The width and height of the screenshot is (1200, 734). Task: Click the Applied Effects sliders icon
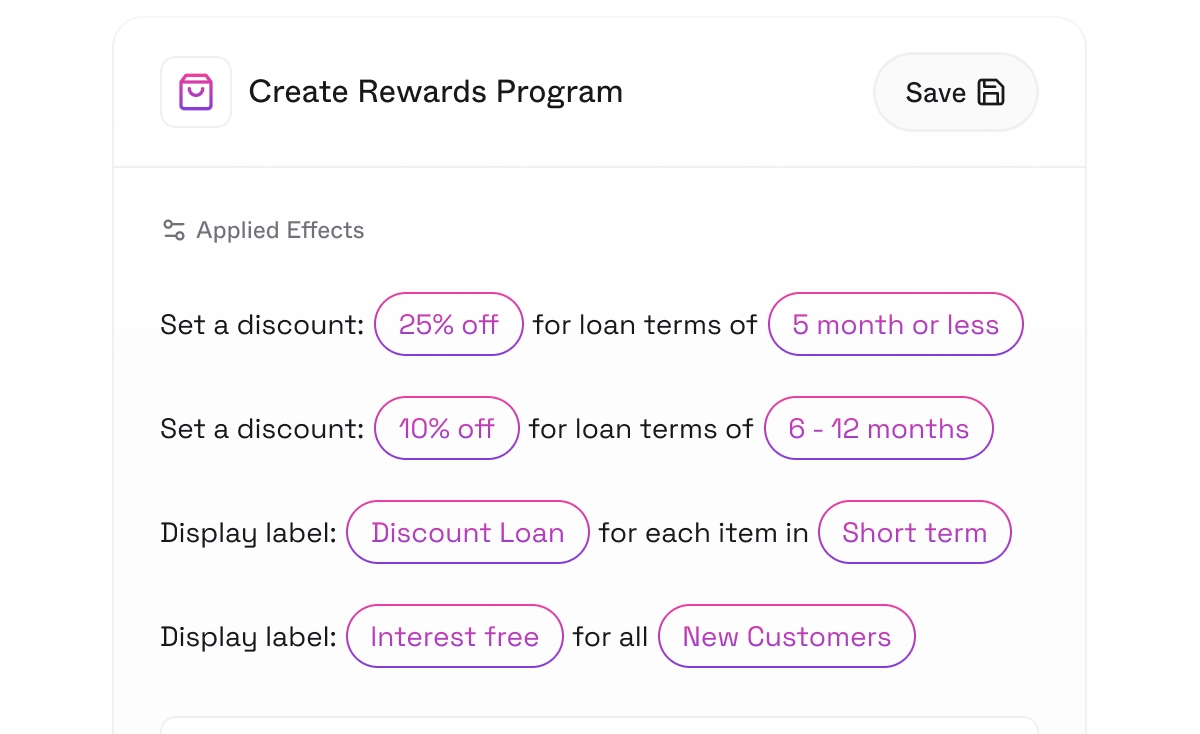174,230
